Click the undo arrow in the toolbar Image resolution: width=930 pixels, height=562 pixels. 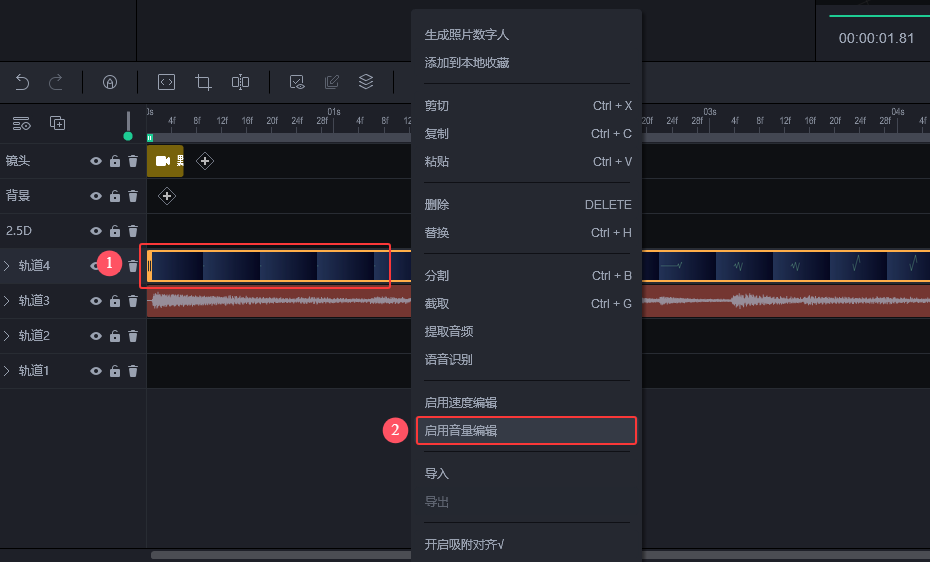point(22,82)
